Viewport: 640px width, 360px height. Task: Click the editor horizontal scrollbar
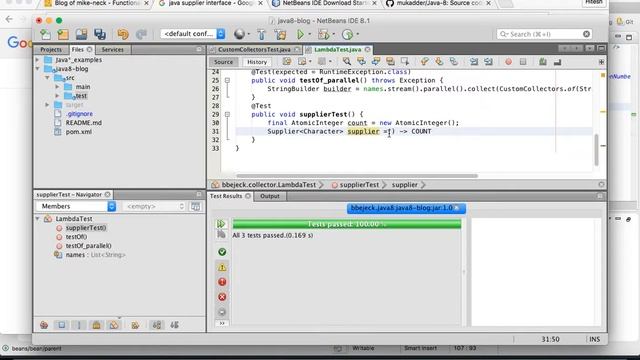tap(357, 176)
